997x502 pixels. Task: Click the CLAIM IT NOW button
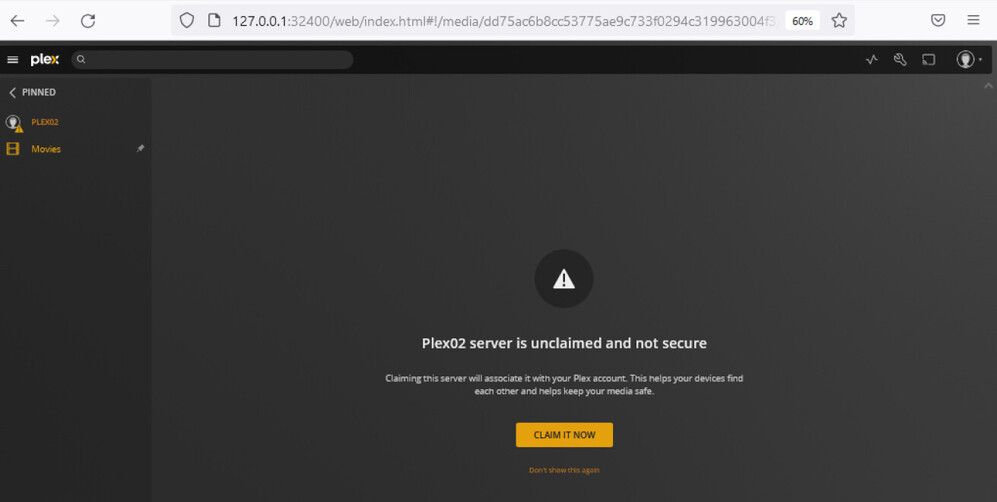click(x=564, y=435)
